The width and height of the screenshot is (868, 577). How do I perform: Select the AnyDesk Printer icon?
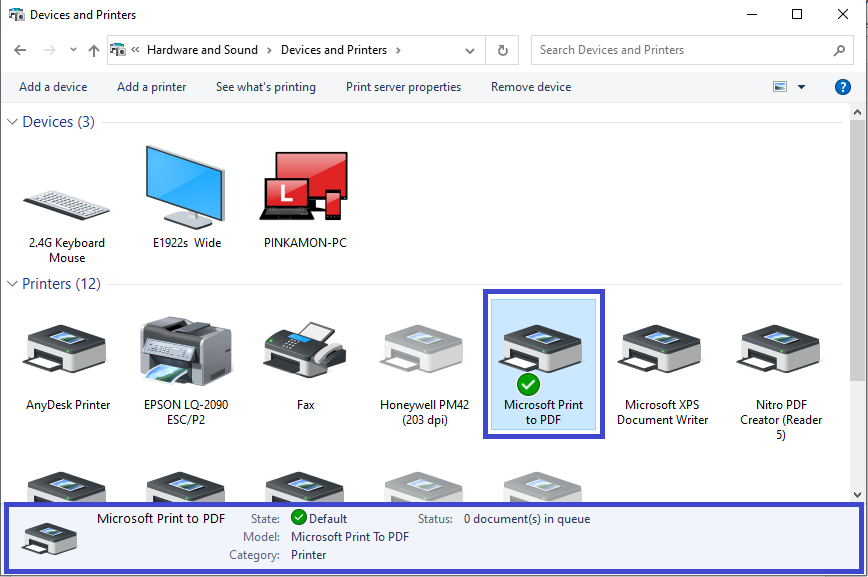tap(67, 357)
